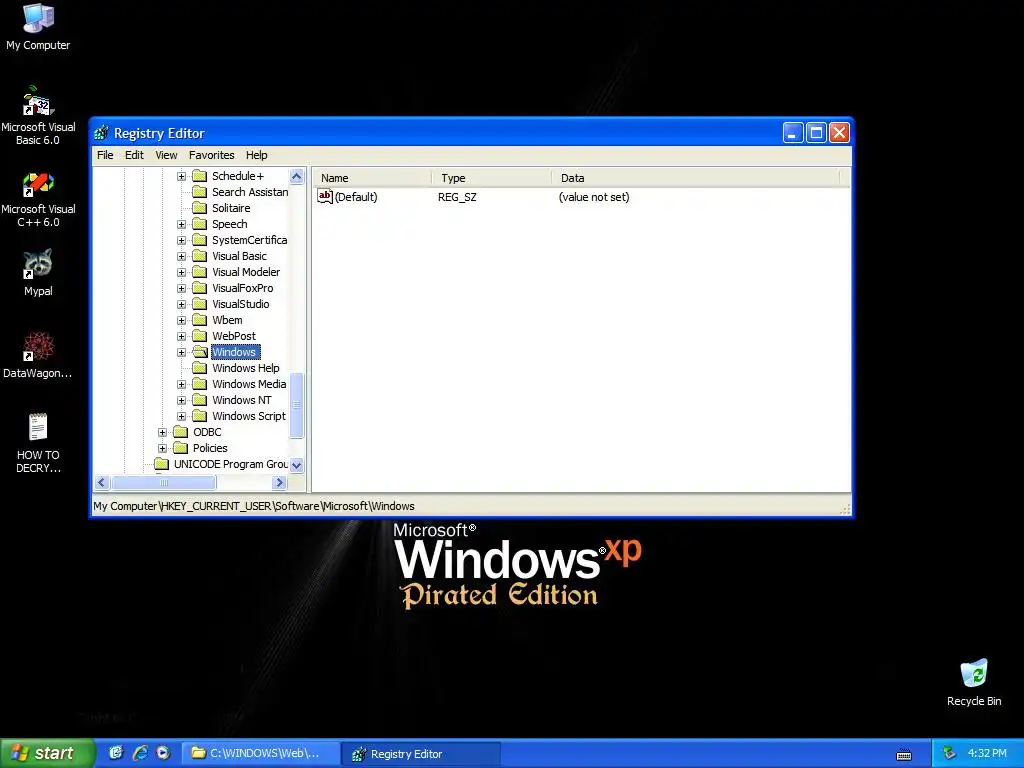Switch to C:\WINDOWS\Web taskbar window

click(x=261, y=753)
